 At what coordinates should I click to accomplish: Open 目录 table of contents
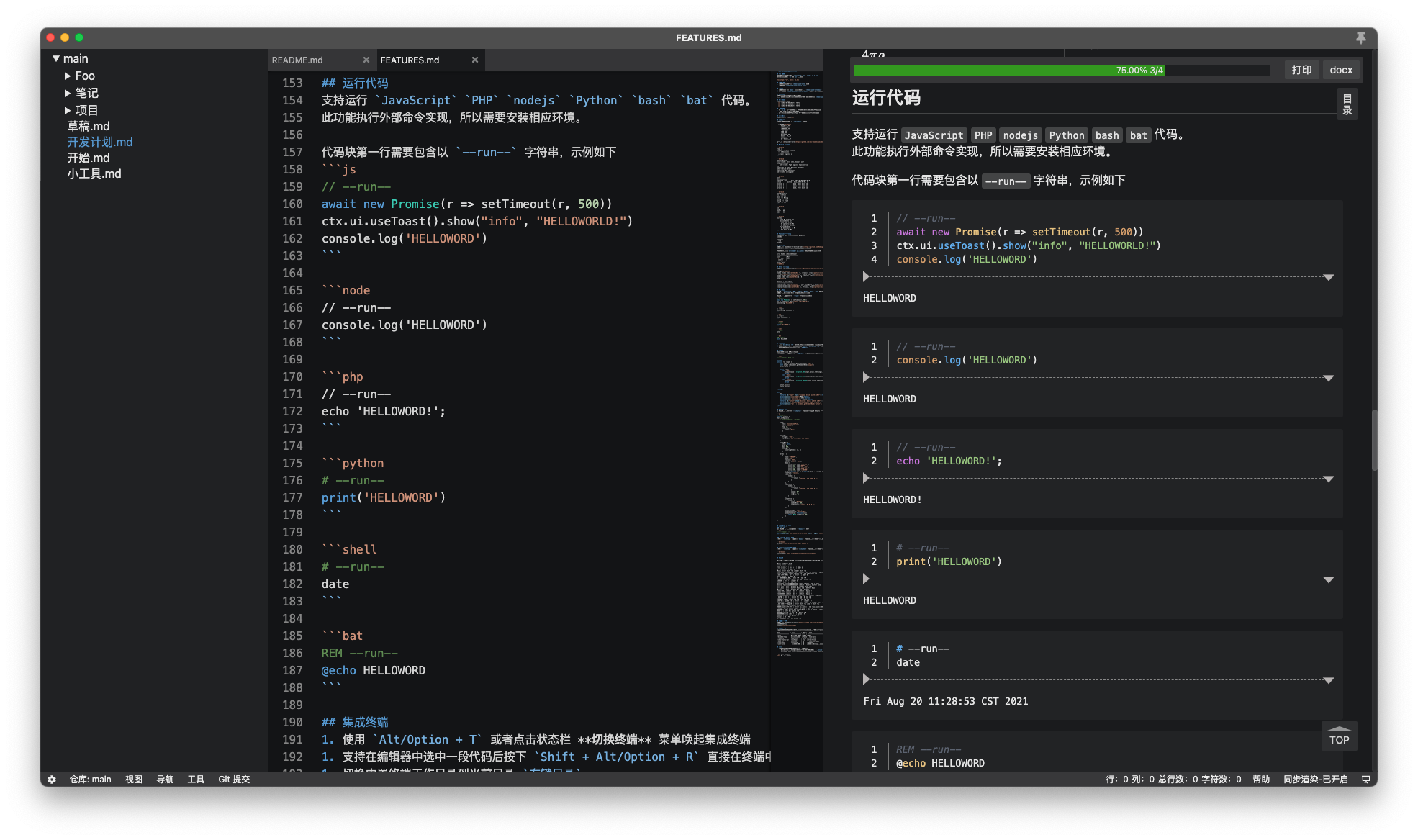(1347, 104)
